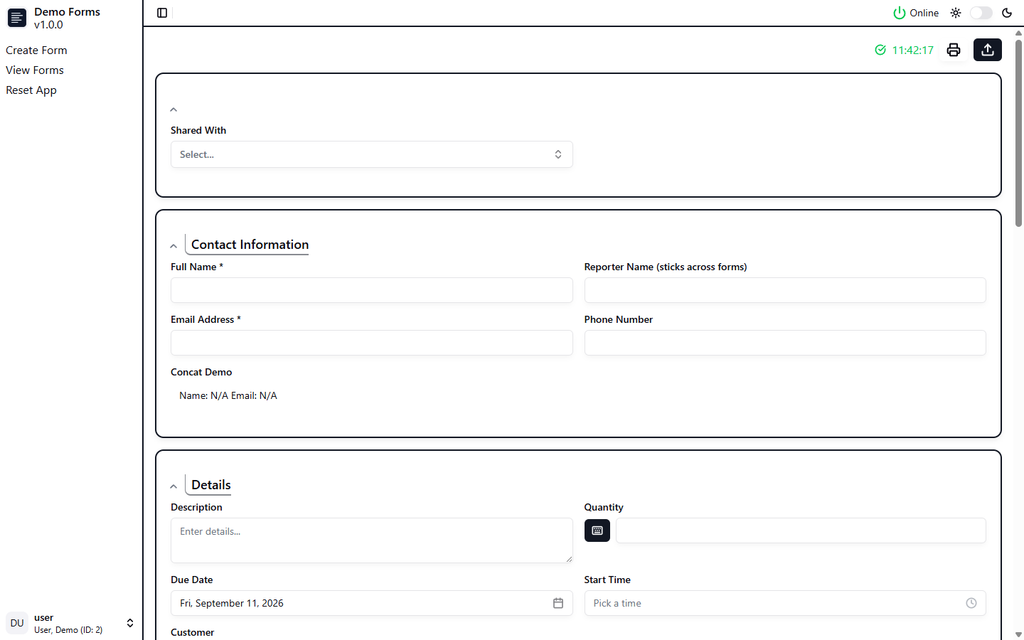The width and height of the screenshot is (1024, 640).
Task: Go to View Forms in sidebar
Action: tap(35, 70)
